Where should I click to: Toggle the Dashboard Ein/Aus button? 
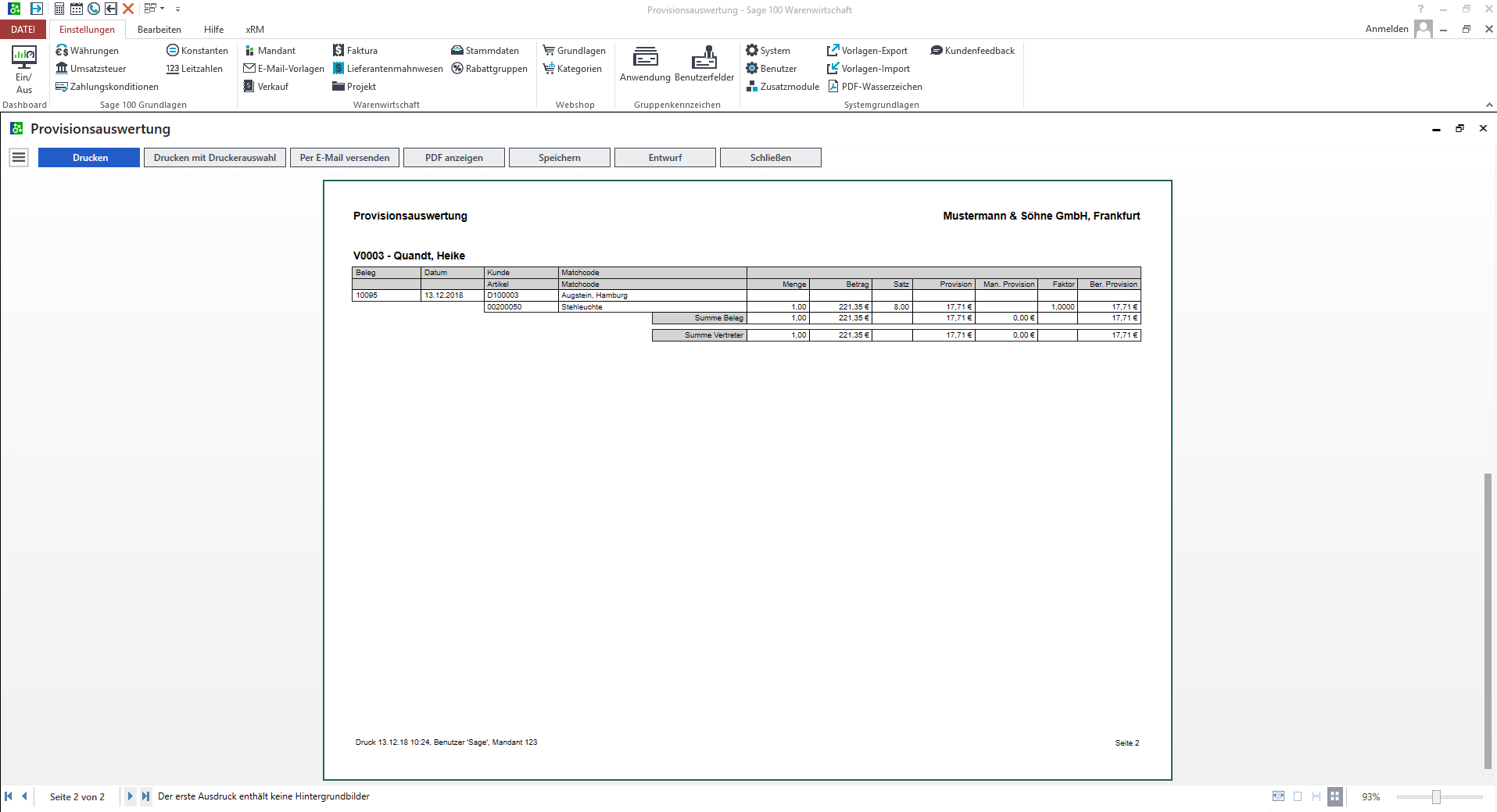pyautogui.click(x=23, y=69)
